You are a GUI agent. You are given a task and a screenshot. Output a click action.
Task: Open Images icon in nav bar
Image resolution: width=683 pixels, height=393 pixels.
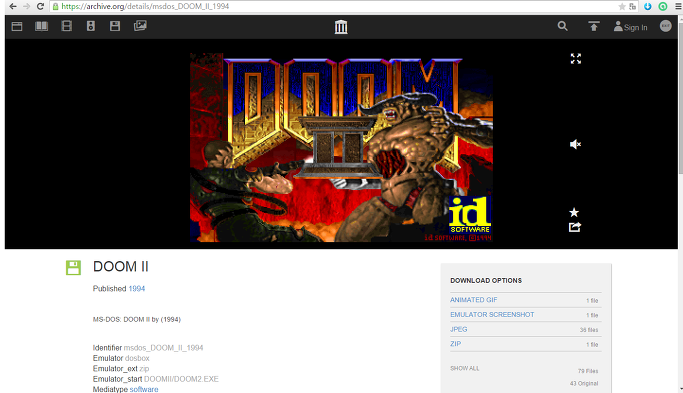click(x=140, y=26)
